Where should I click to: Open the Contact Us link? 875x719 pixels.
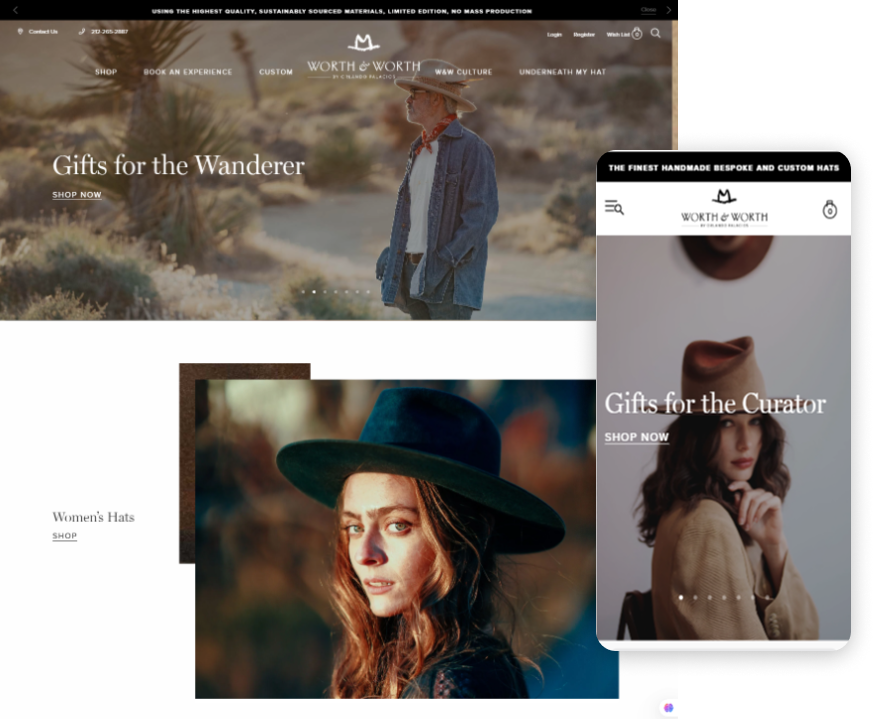42,32
